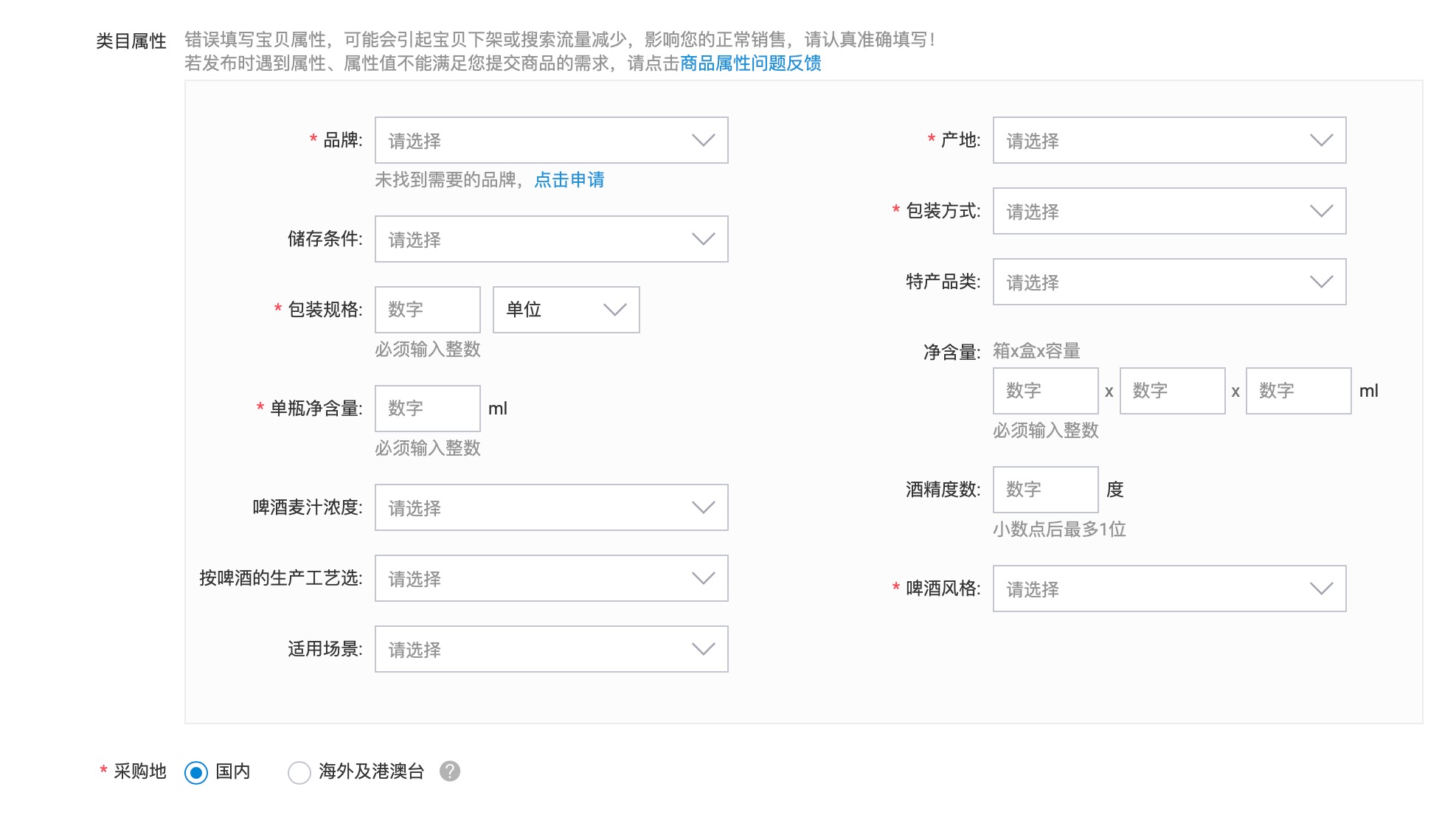
Task: Expand the 按啤酒的生产工艺选 dropdown
Action: click(551, 578)
